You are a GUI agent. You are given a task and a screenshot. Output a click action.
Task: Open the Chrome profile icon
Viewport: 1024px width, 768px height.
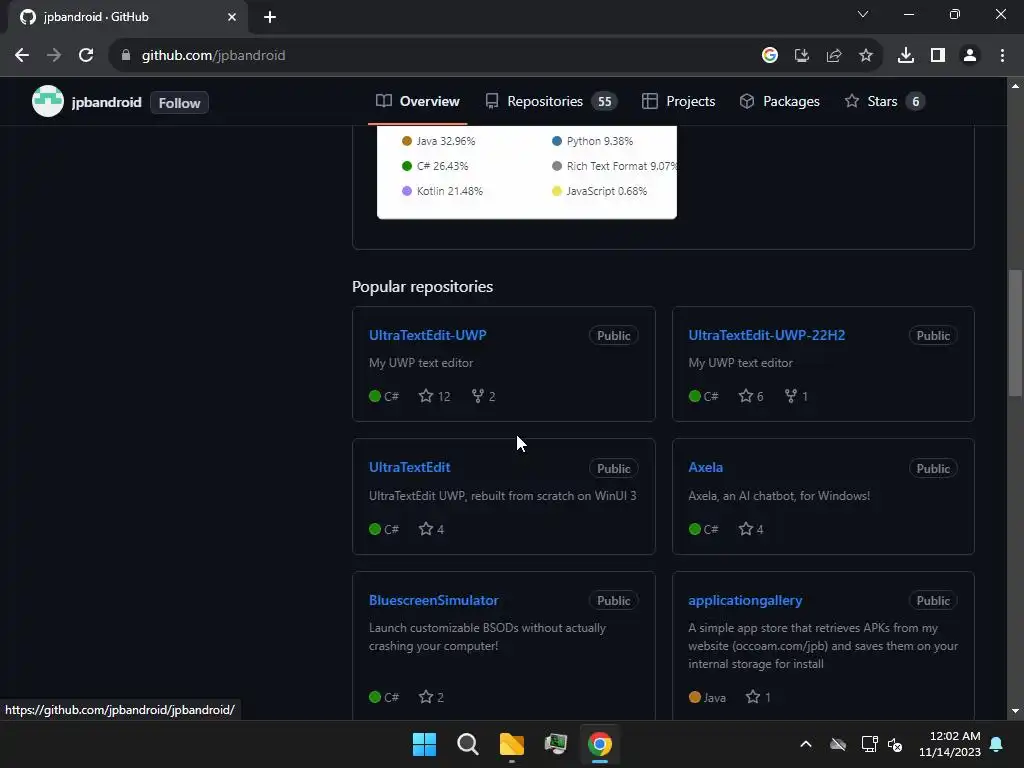(x=970, y=56)
